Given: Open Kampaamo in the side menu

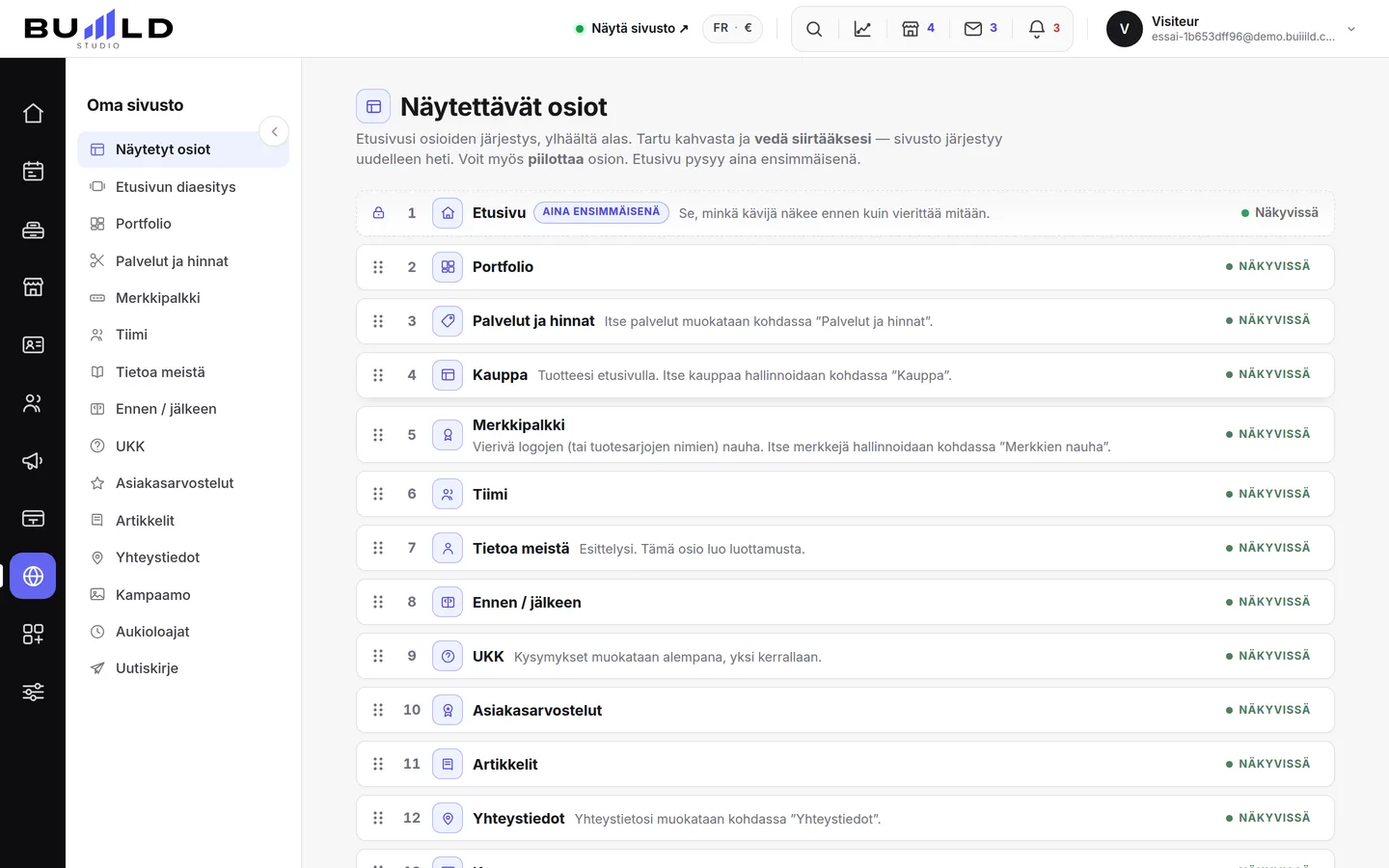Looking at the screenshot, I should point(183,595).
